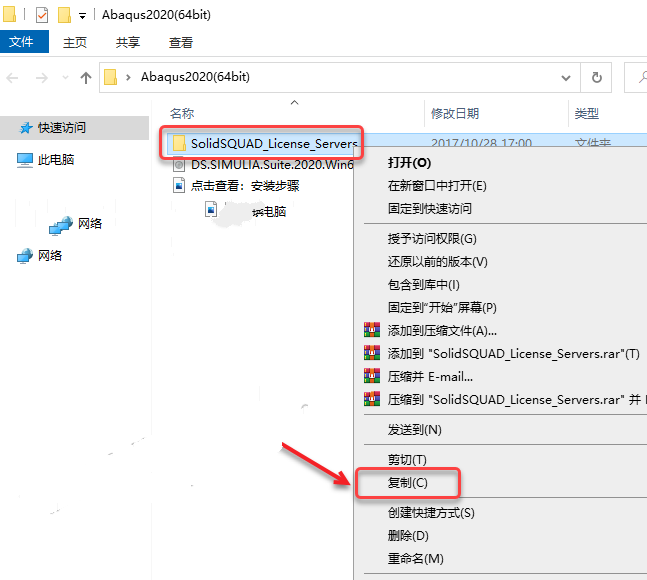Sort by 类型 column header
Viewport: 647px width, 580px height.
587,113
